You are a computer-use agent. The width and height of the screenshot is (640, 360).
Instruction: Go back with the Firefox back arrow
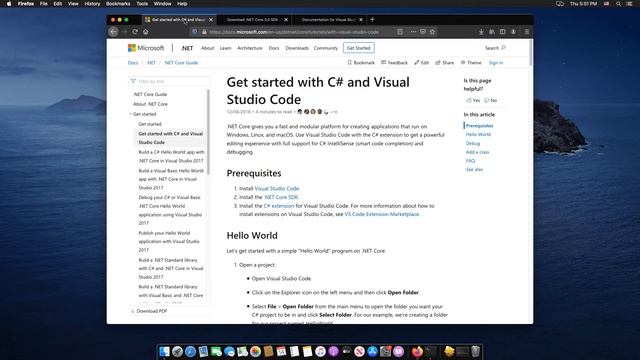coord(113,32)
